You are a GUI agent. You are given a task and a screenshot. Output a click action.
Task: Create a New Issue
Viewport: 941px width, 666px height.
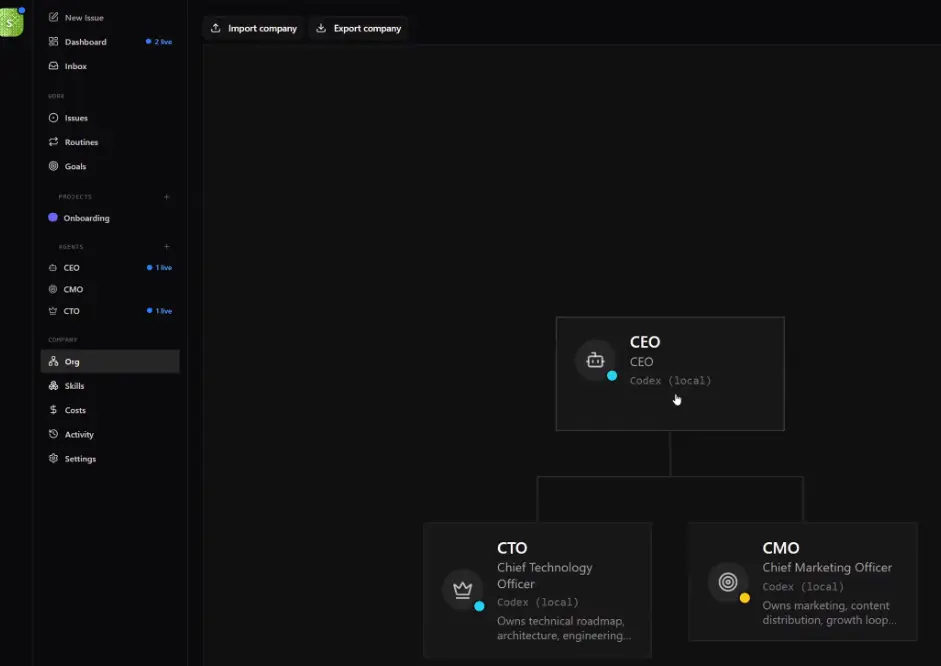click(x=83, y=18)
